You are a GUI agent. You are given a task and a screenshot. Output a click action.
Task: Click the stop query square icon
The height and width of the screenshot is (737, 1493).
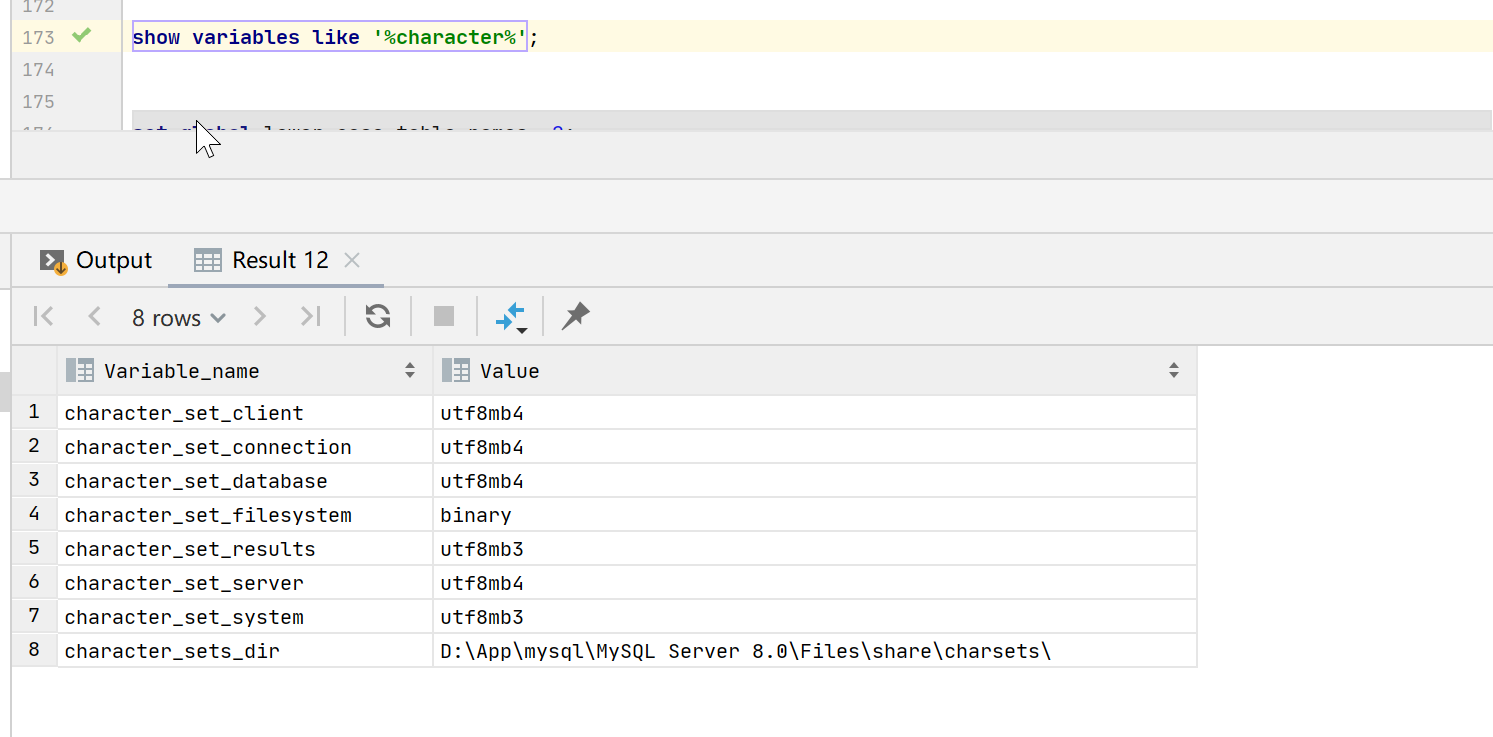click(444, 317)
